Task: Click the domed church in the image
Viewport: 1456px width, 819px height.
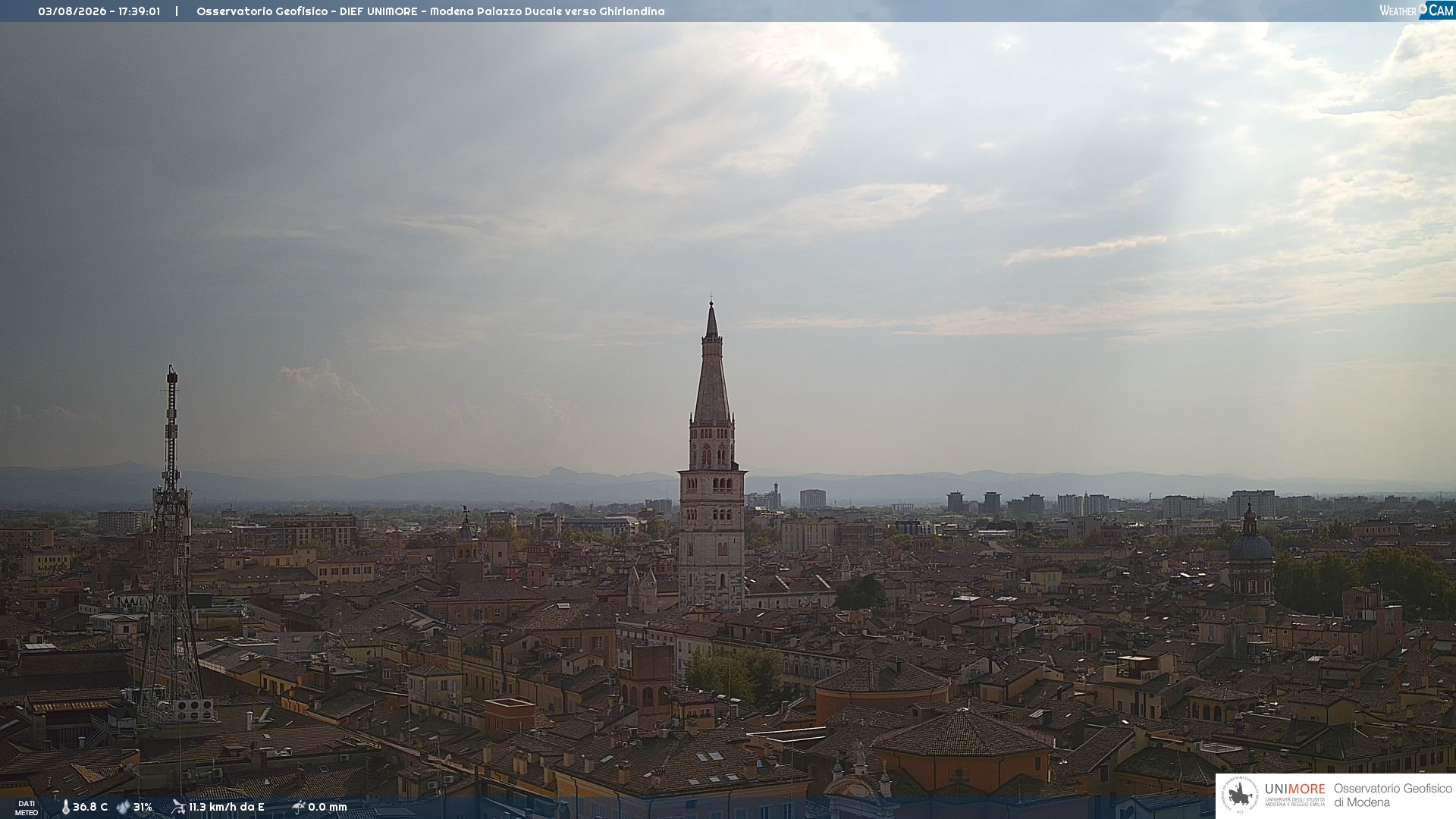Action: coord(1250,554)
